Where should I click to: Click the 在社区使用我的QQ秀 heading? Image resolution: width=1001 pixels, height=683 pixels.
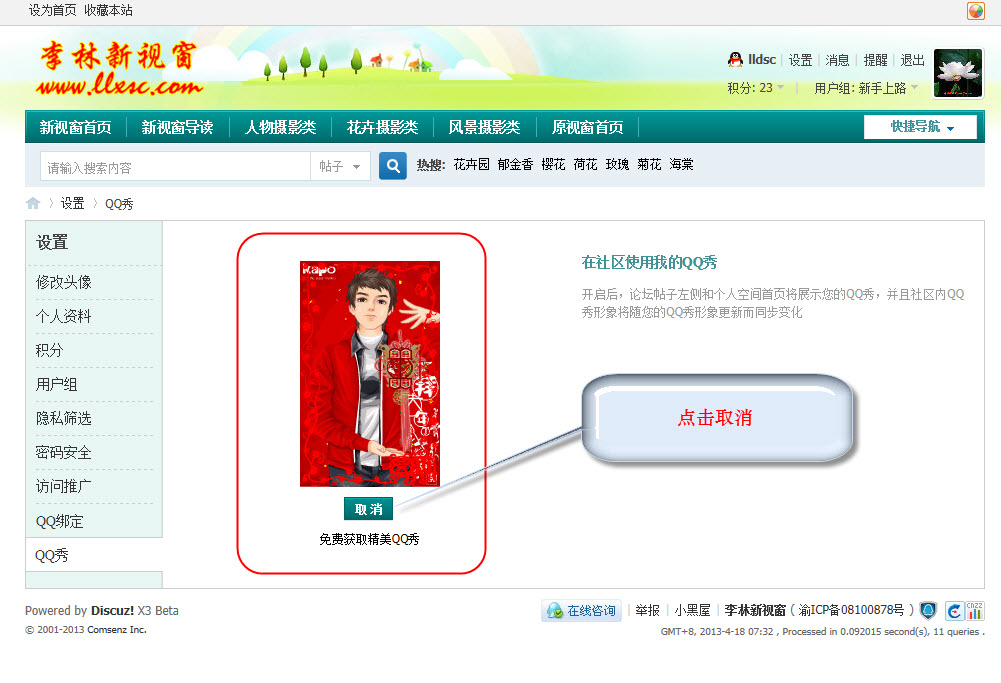click(649, 262)
